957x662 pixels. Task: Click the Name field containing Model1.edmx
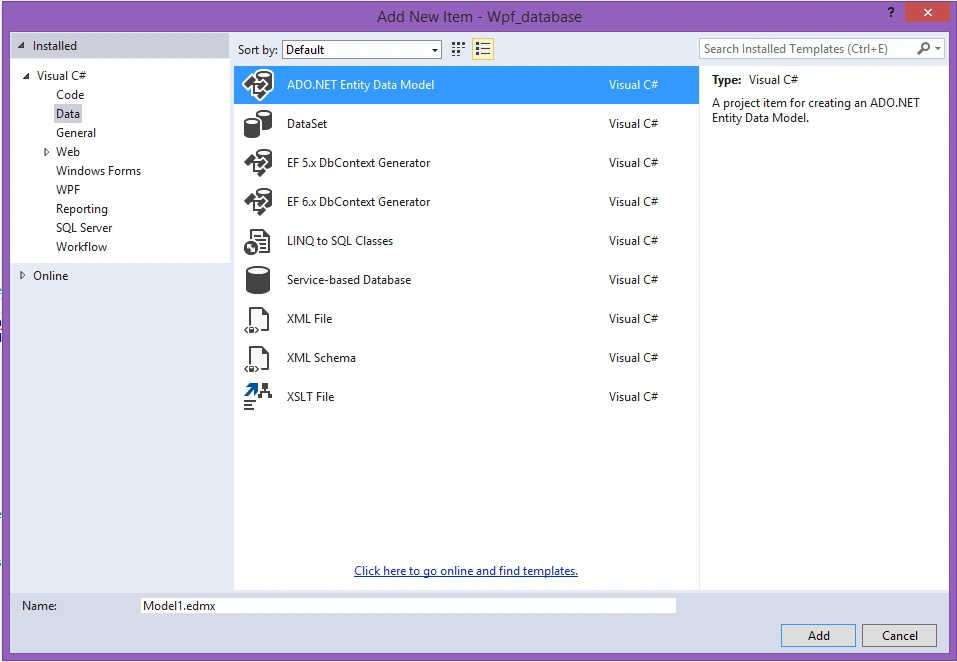(x=408, y=606)
